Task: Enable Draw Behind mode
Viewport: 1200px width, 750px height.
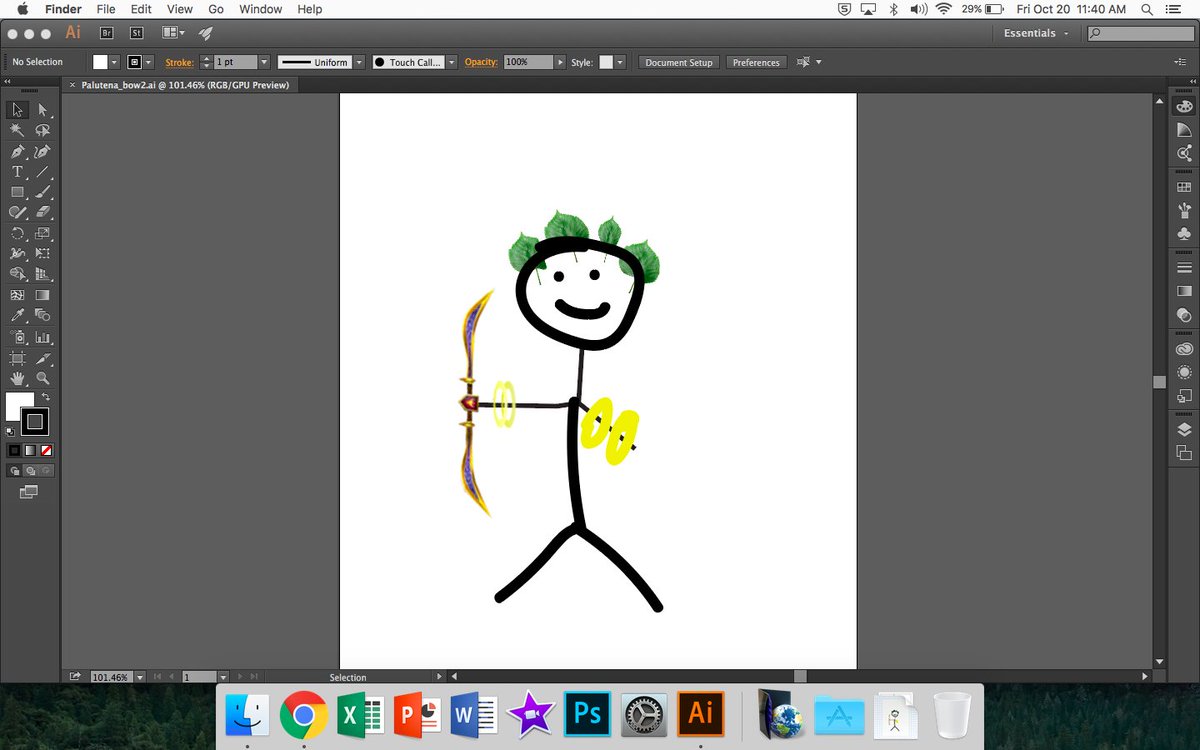Action: coord(30,471)
